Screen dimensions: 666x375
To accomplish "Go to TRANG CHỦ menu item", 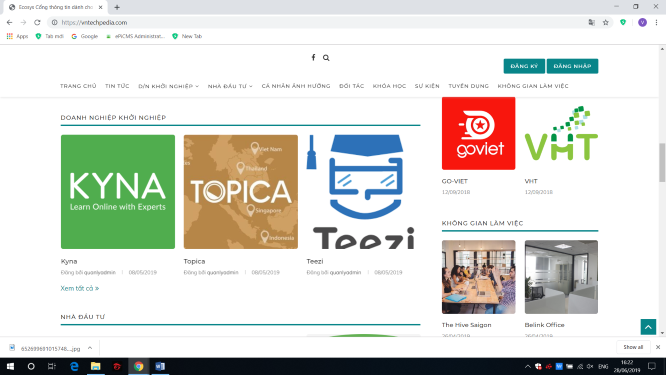I will coord(78,86).
